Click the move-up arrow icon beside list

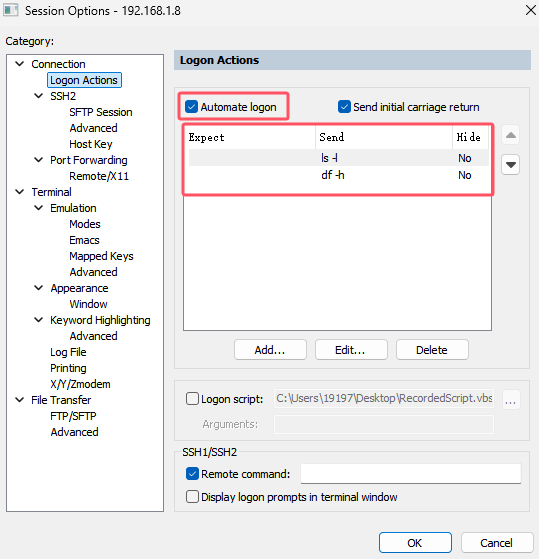pos(510,135)
